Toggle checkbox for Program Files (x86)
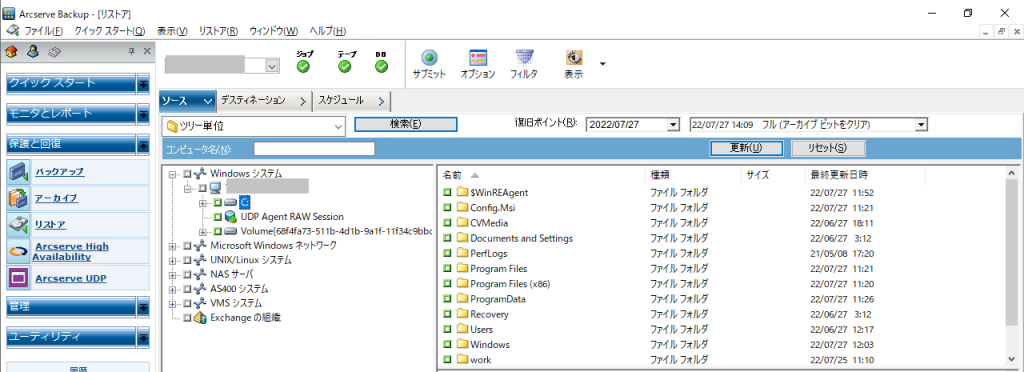 pos(447,284)
